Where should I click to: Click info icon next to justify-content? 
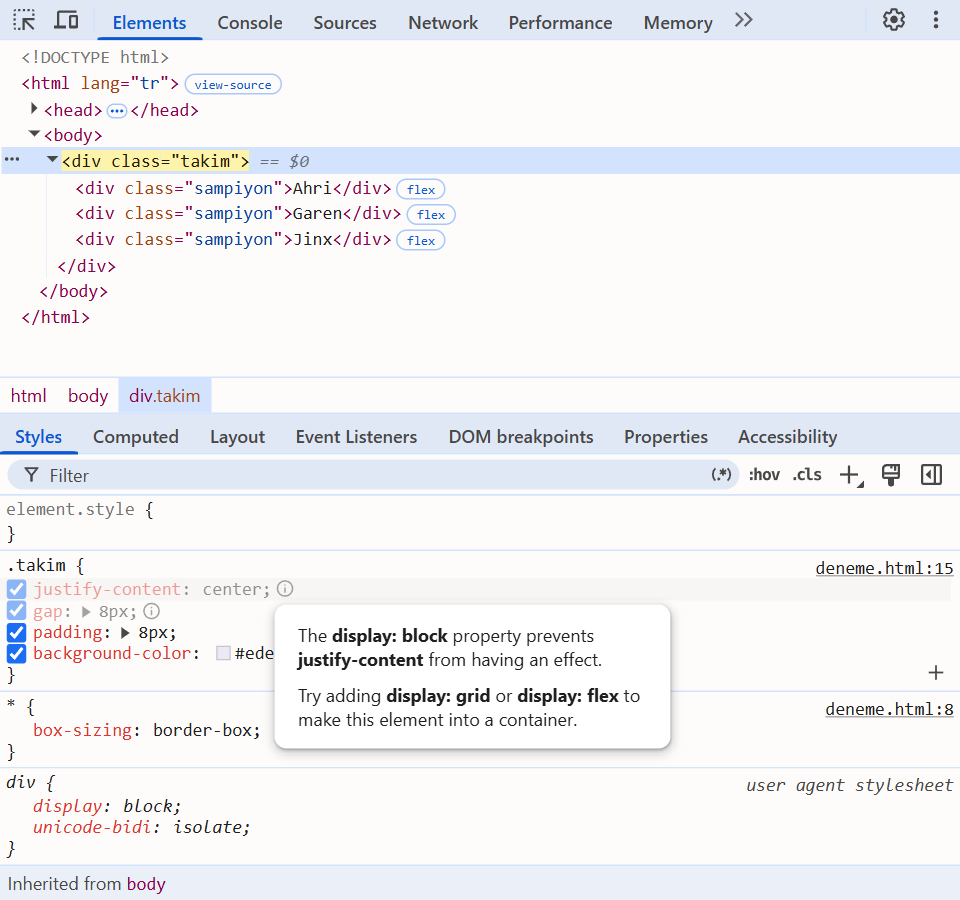285,588
